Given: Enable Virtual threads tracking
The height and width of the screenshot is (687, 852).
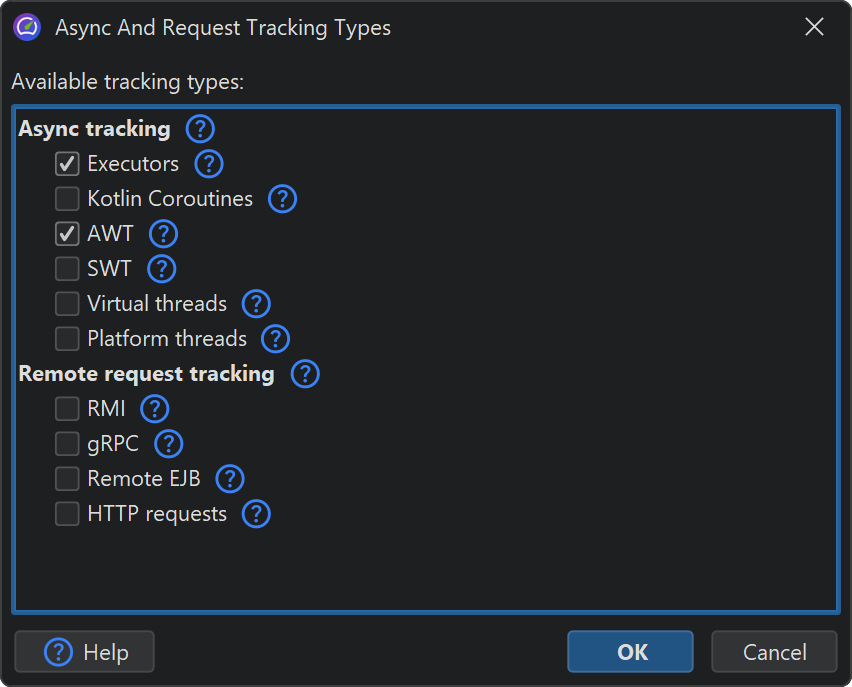Looking at the screenshot, I should click(67, 304).
